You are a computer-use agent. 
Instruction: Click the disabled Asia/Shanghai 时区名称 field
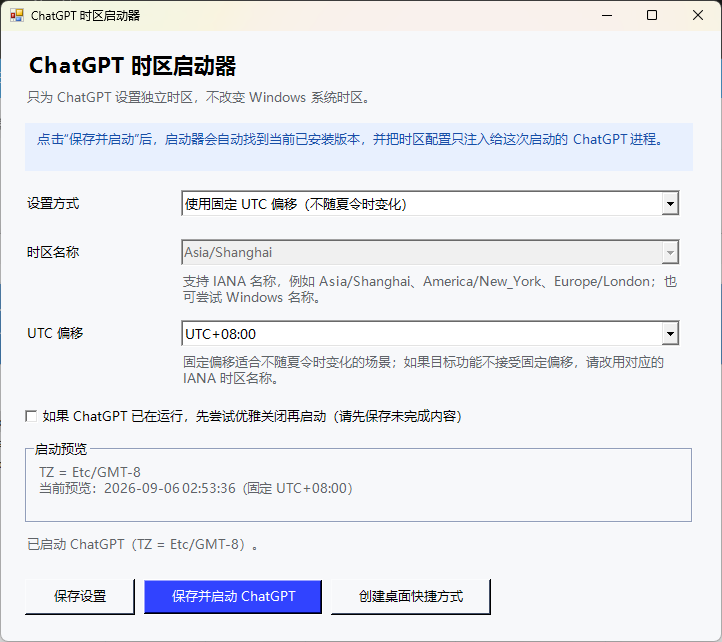430,252
